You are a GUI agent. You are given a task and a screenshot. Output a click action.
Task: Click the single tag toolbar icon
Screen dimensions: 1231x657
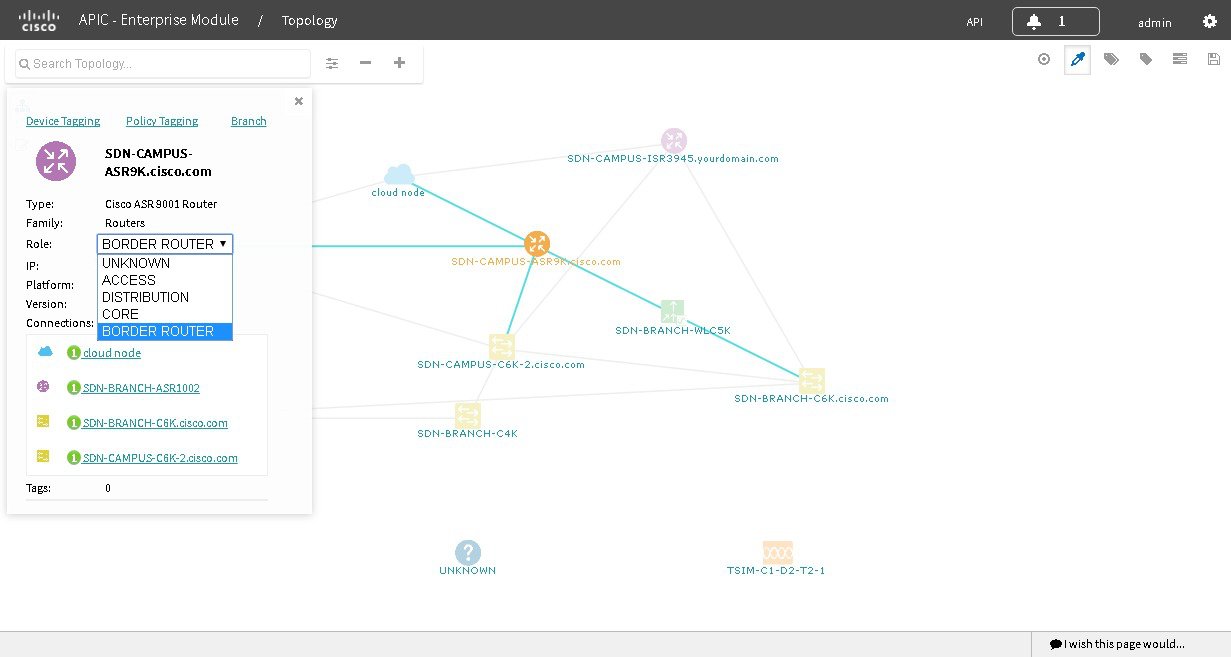click(x=1146, y=59)
